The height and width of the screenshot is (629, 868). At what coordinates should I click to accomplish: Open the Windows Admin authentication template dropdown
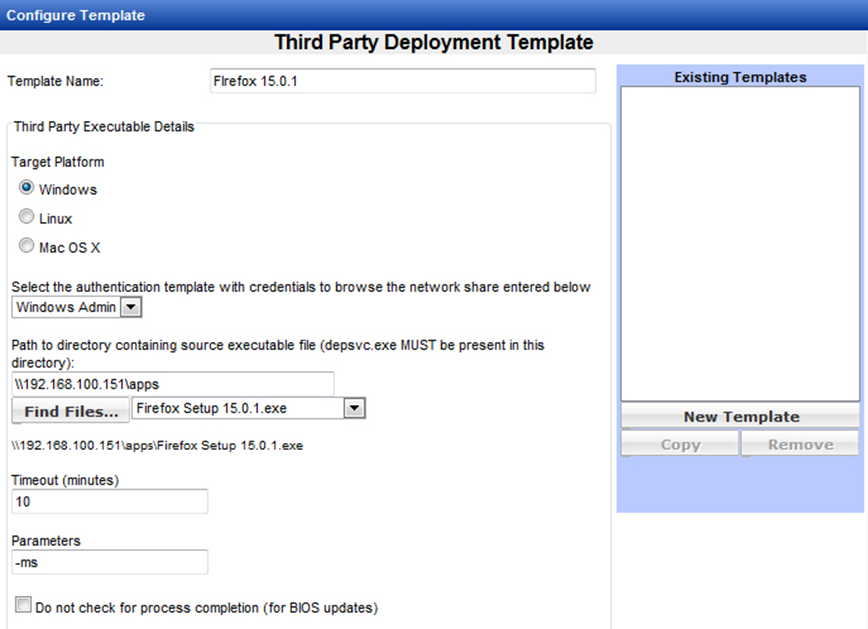pyautogui.click(x=130, y=307)
